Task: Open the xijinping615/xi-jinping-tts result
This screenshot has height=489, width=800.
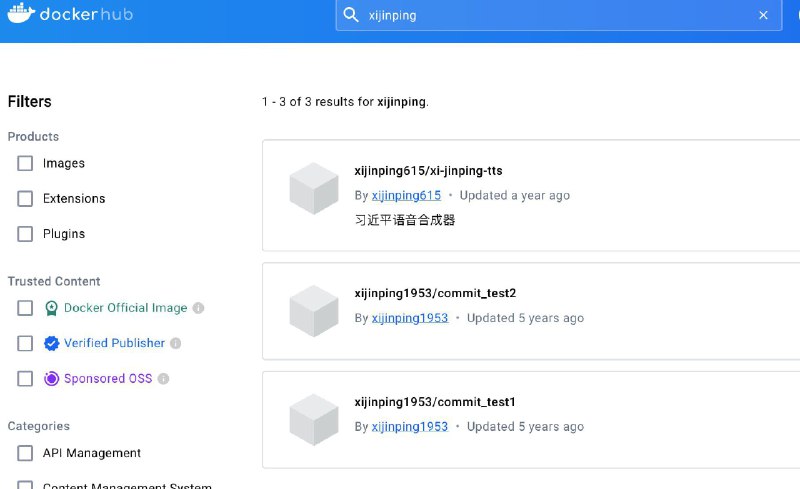Action: 428,170
